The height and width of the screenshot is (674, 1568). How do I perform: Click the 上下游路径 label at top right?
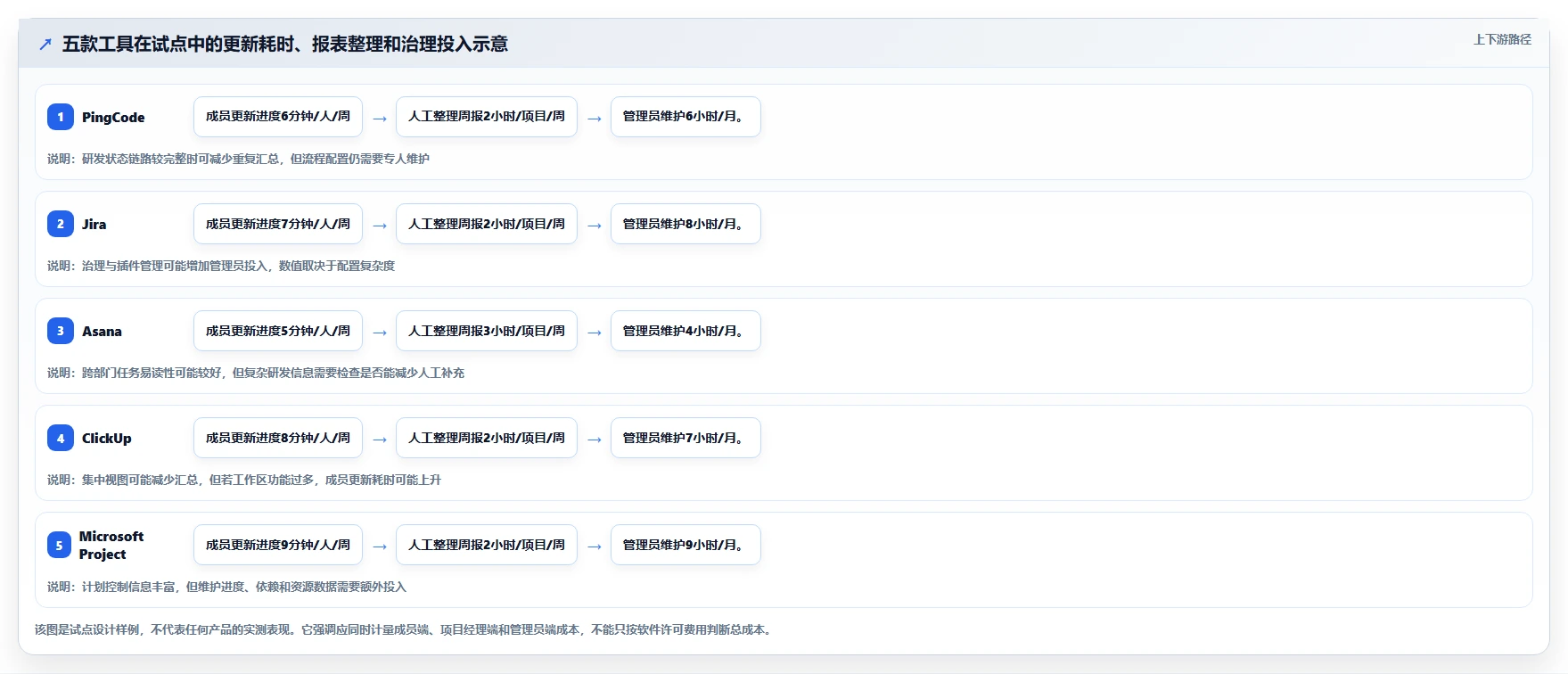click(x=1502, y=39)
